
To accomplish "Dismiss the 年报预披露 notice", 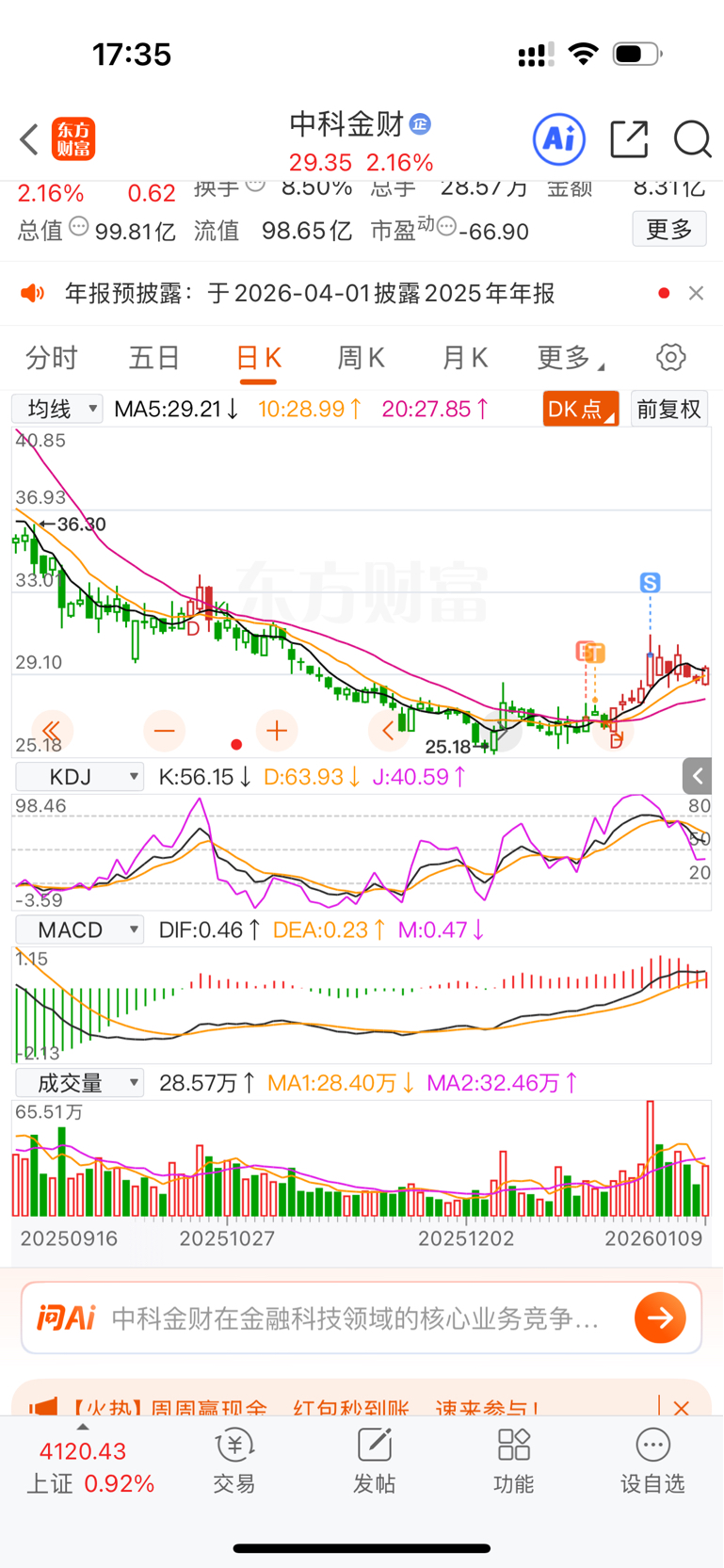I will point(696,294).
